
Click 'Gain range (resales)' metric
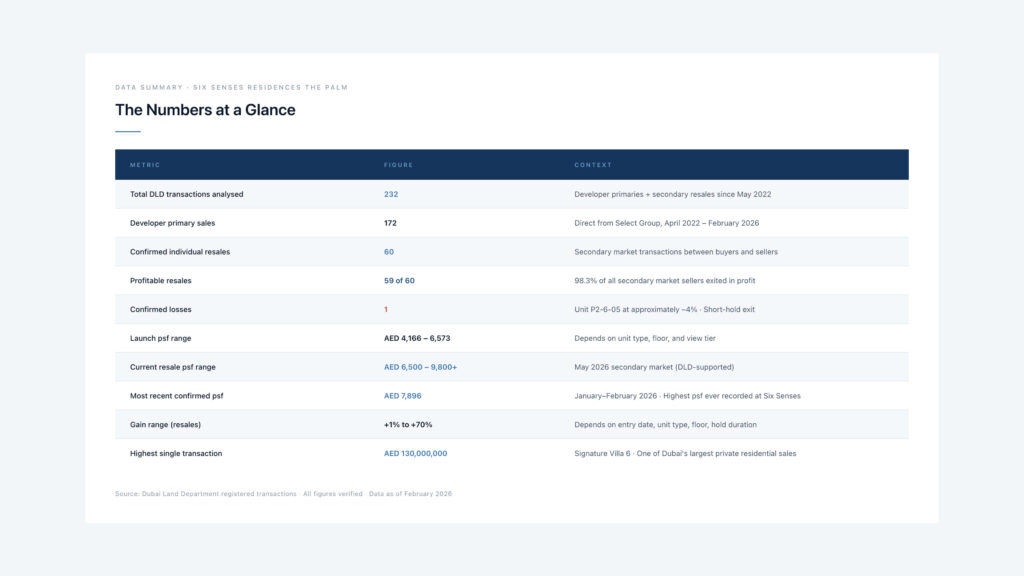coord(165,424)
